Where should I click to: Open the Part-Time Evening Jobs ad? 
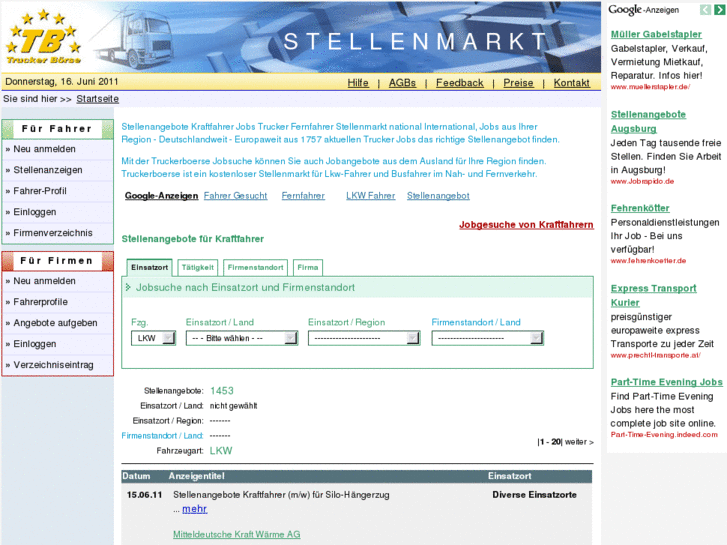[666, 382]
